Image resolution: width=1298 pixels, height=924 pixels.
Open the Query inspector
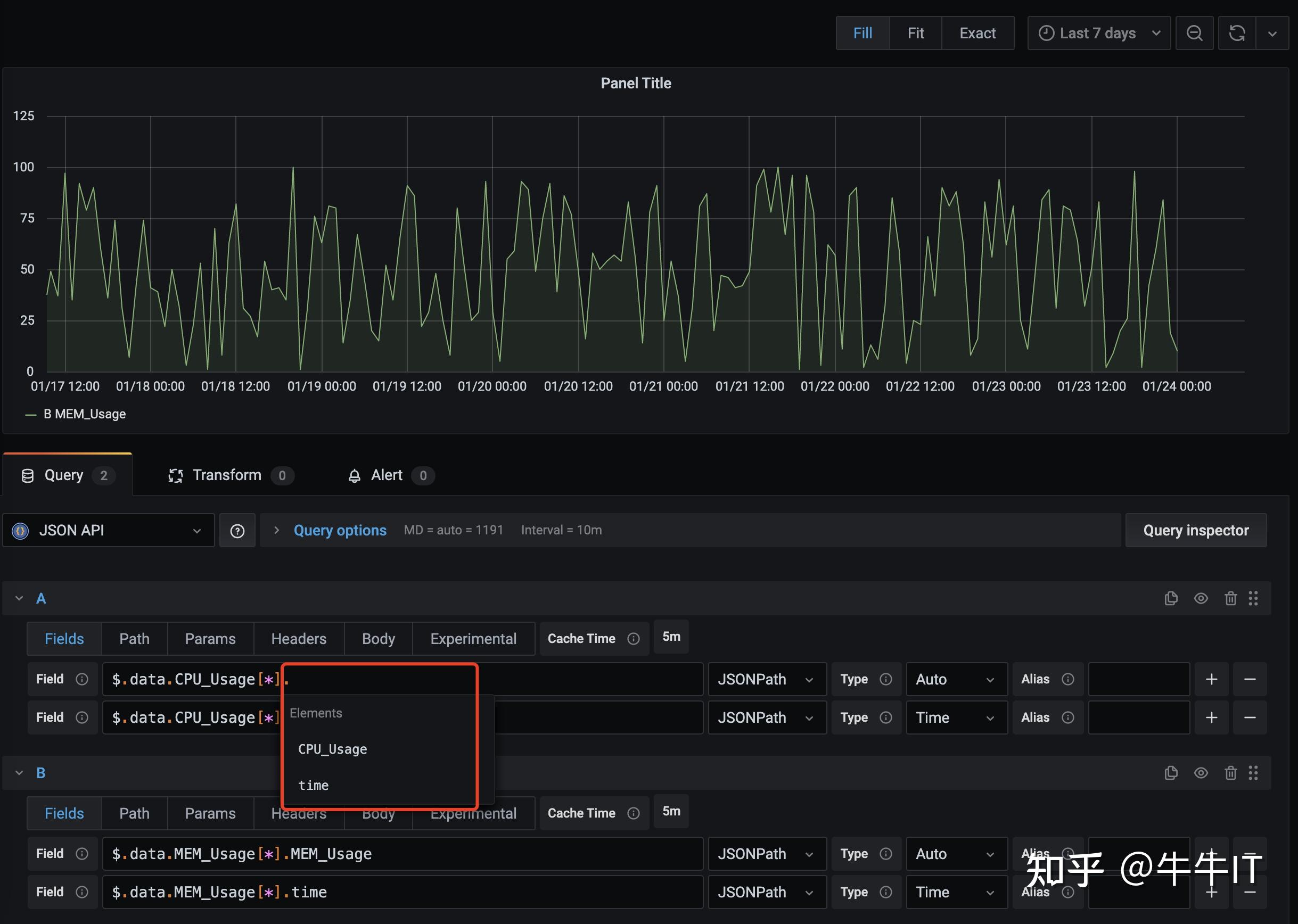tap(1196, 530)
